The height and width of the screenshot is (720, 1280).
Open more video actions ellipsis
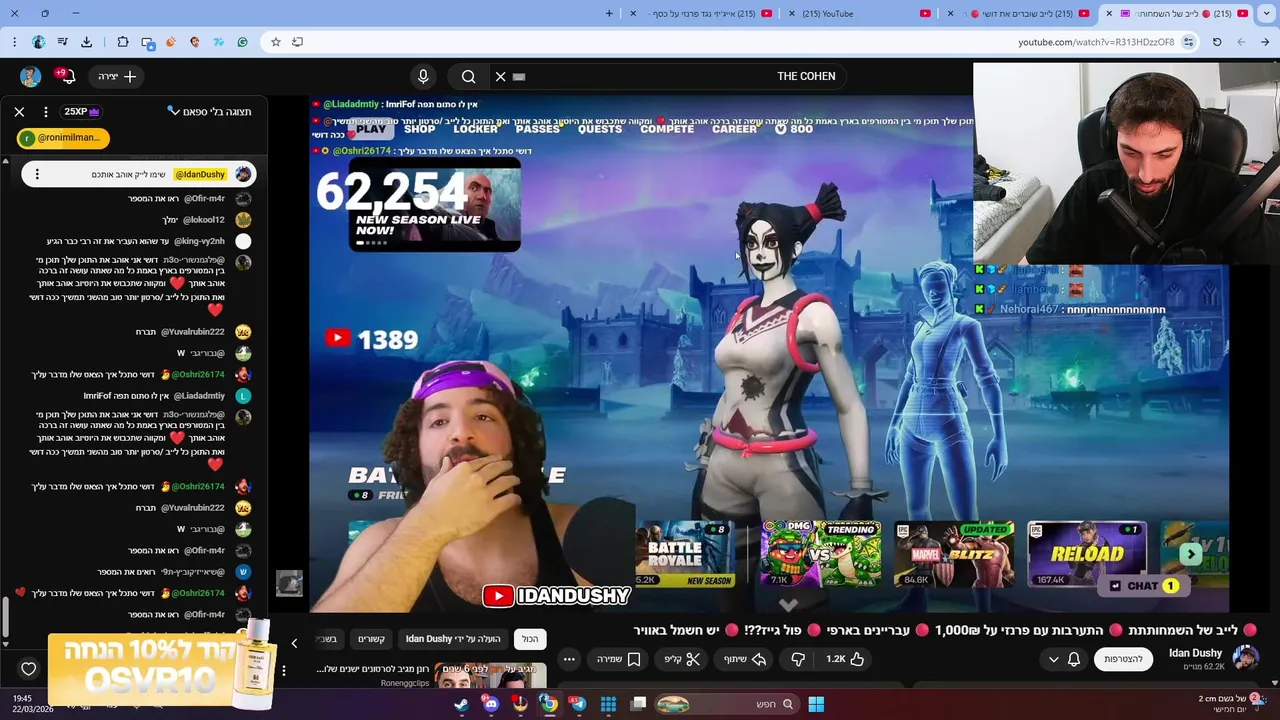[569, 659]
